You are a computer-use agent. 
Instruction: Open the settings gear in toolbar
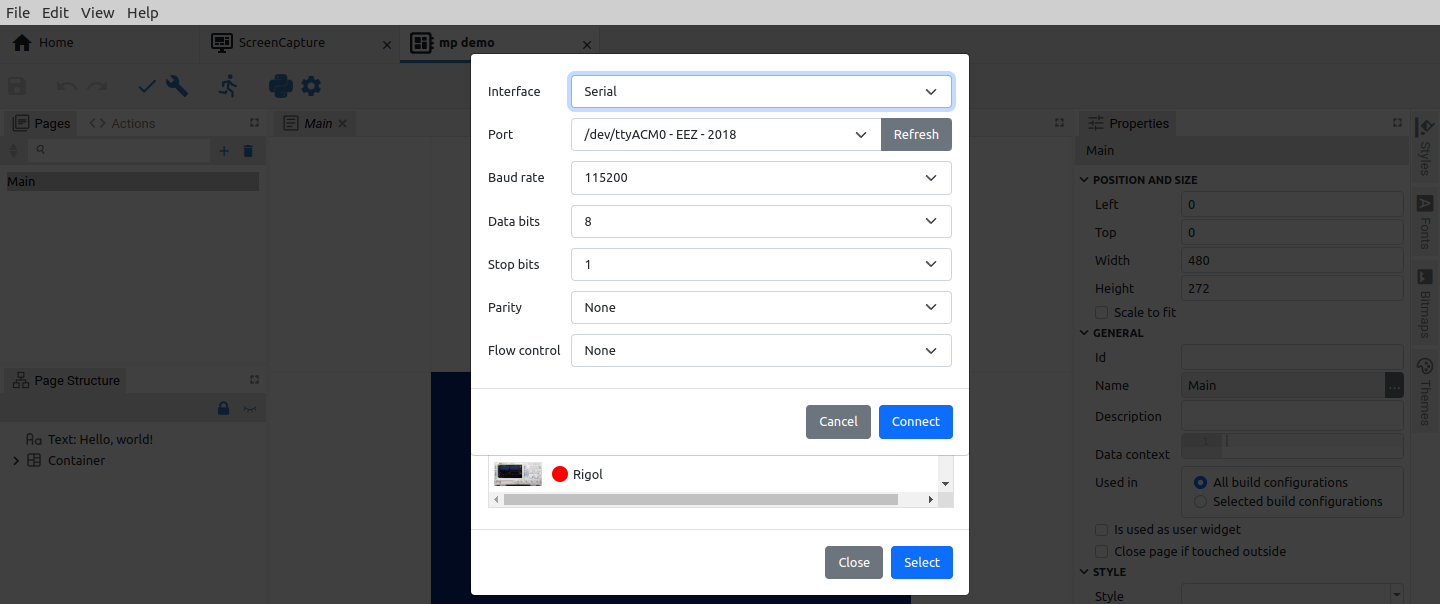[x=311, y=87]
